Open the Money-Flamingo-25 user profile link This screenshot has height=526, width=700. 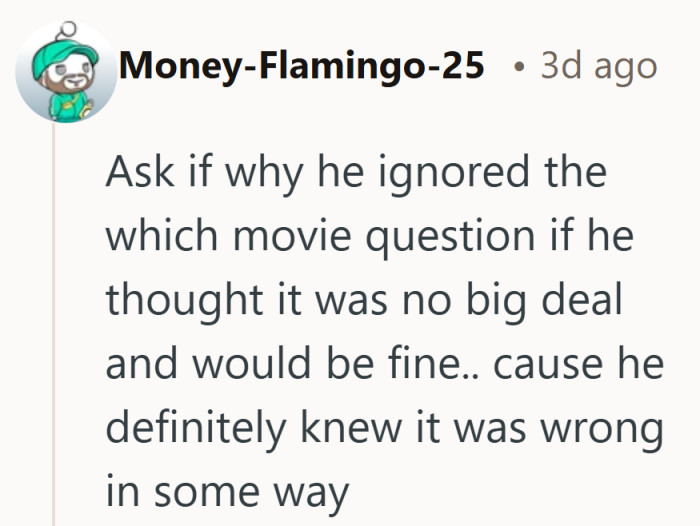click(302, 66)
